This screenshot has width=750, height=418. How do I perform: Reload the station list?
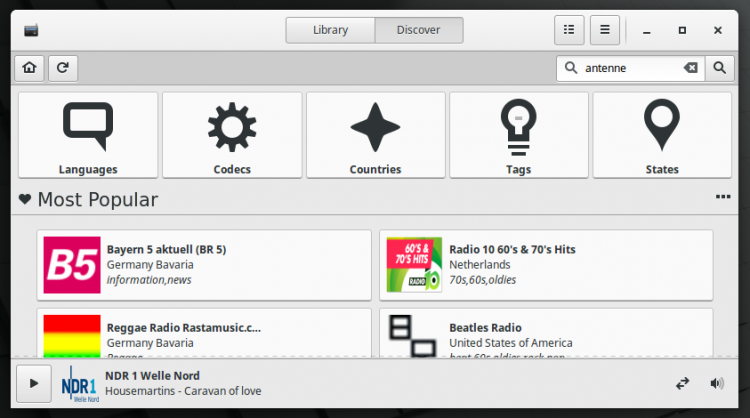coord(63,68)
